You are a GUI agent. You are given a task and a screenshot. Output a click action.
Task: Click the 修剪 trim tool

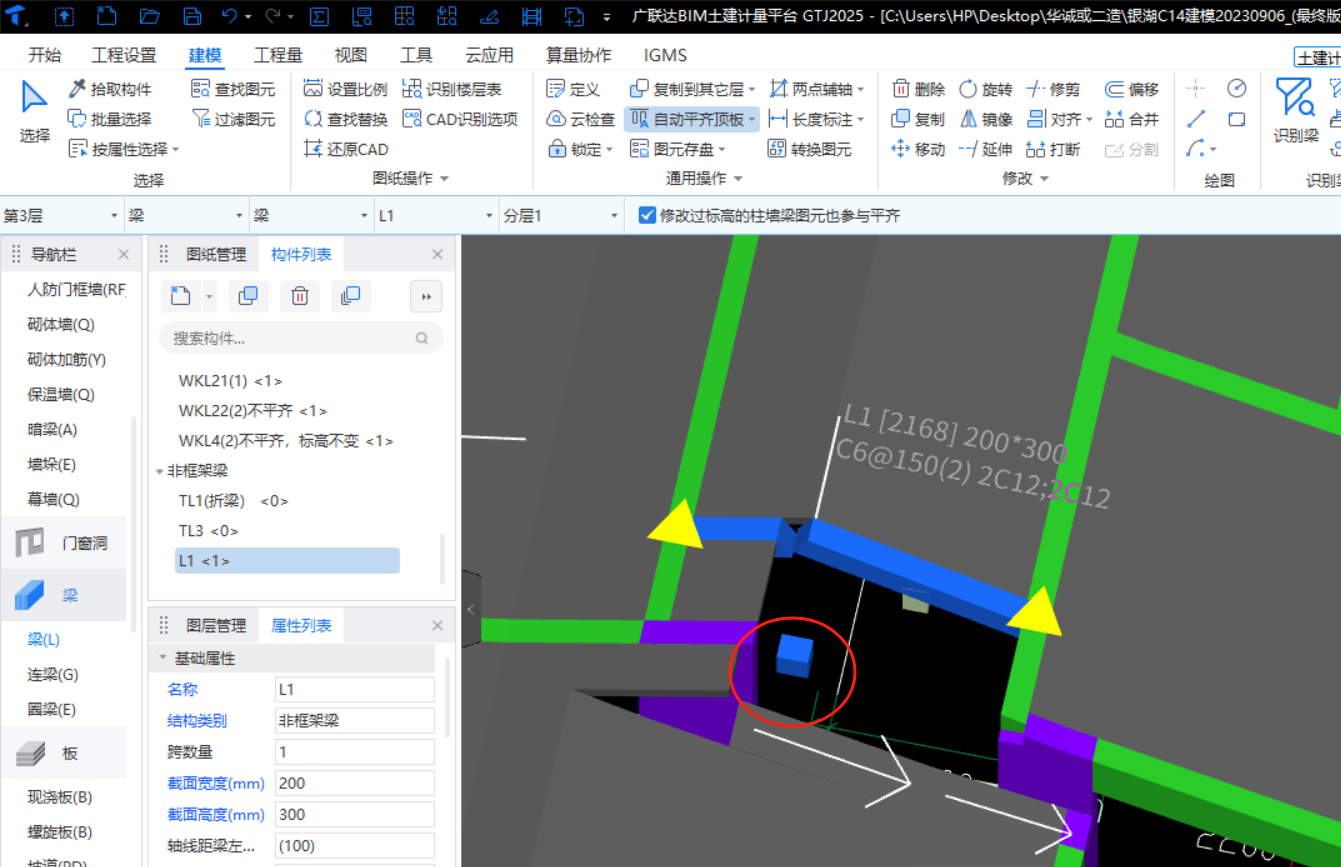[1053, 89]
